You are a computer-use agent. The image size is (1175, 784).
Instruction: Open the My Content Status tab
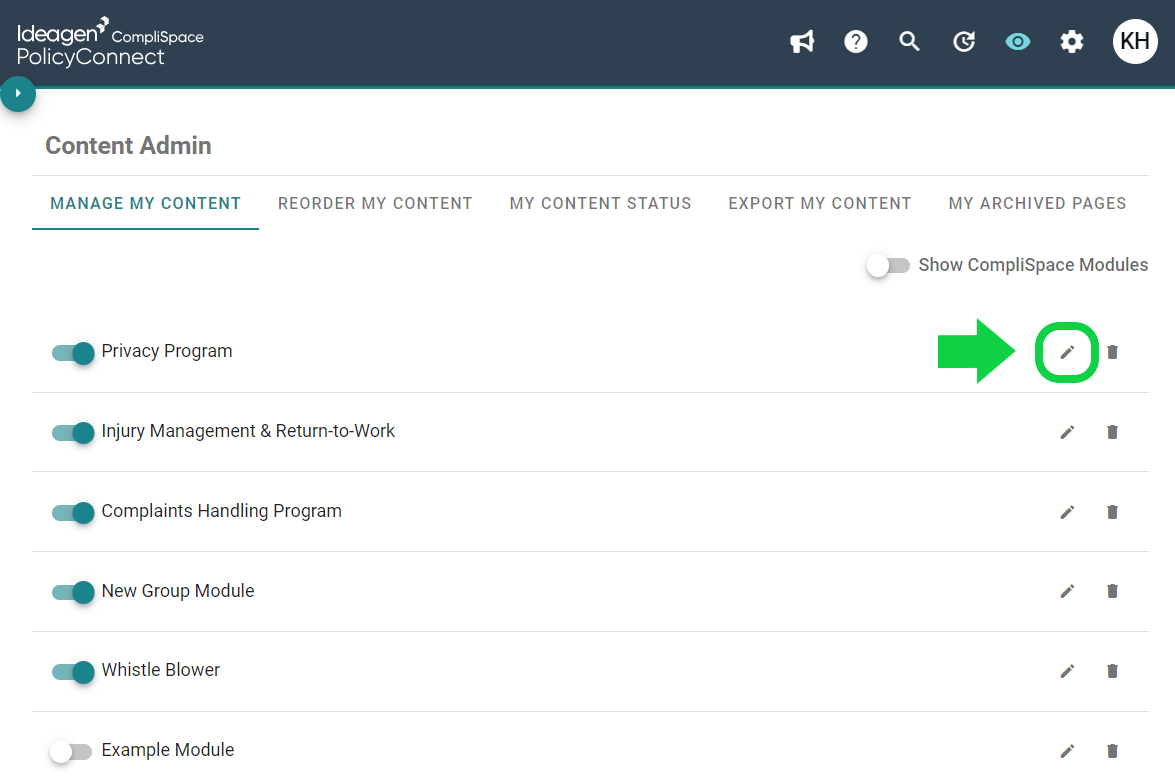(600, 203)
